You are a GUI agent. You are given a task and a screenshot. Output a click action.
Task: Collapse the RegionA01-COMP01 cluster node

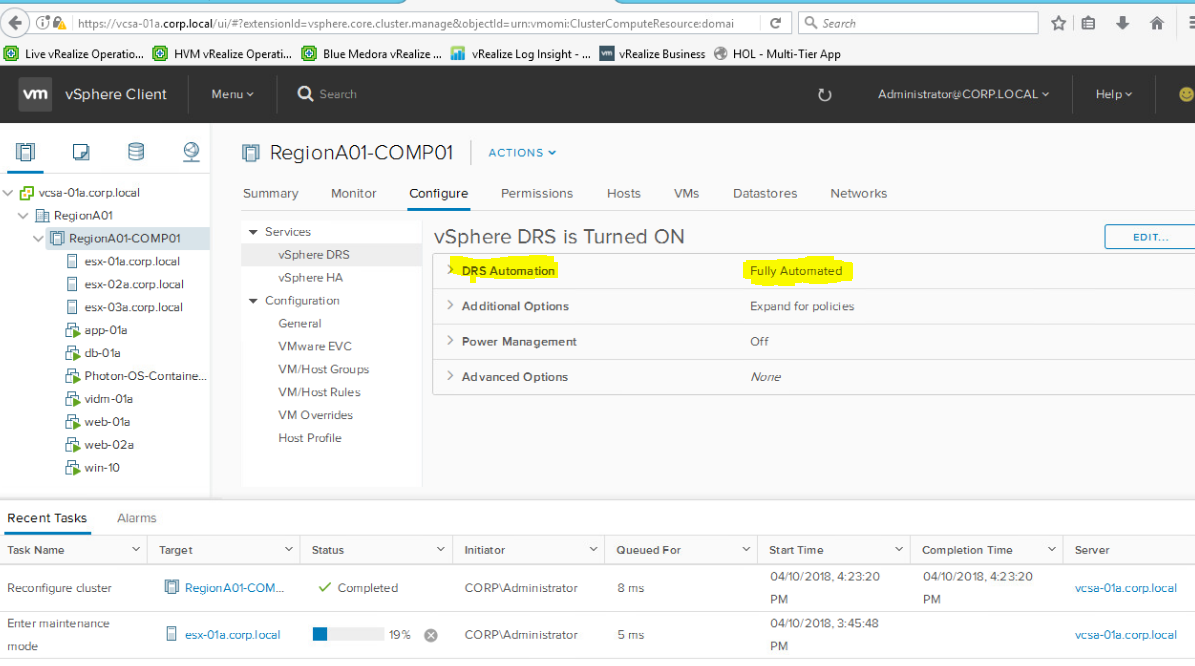point(38,239)
